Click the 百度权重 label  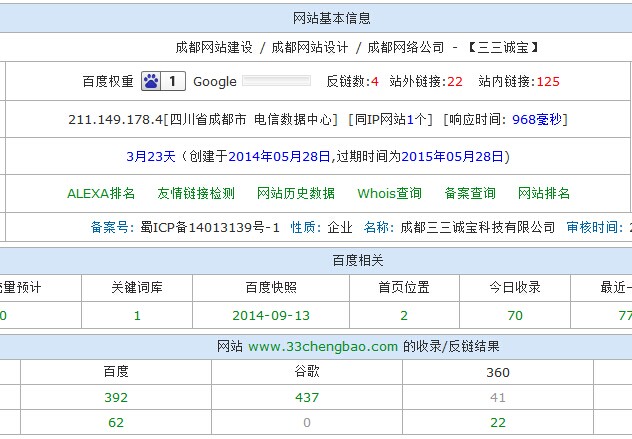pos(108,82)
